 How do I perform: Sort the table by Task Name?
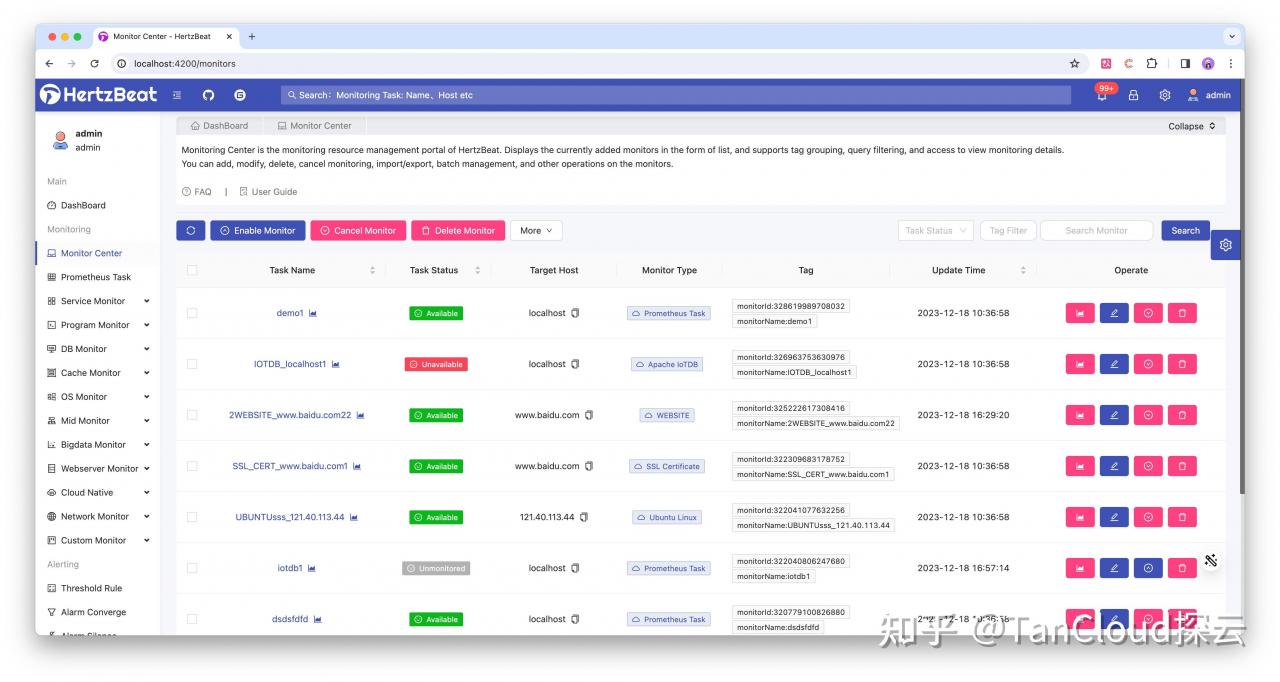(373, 270)
